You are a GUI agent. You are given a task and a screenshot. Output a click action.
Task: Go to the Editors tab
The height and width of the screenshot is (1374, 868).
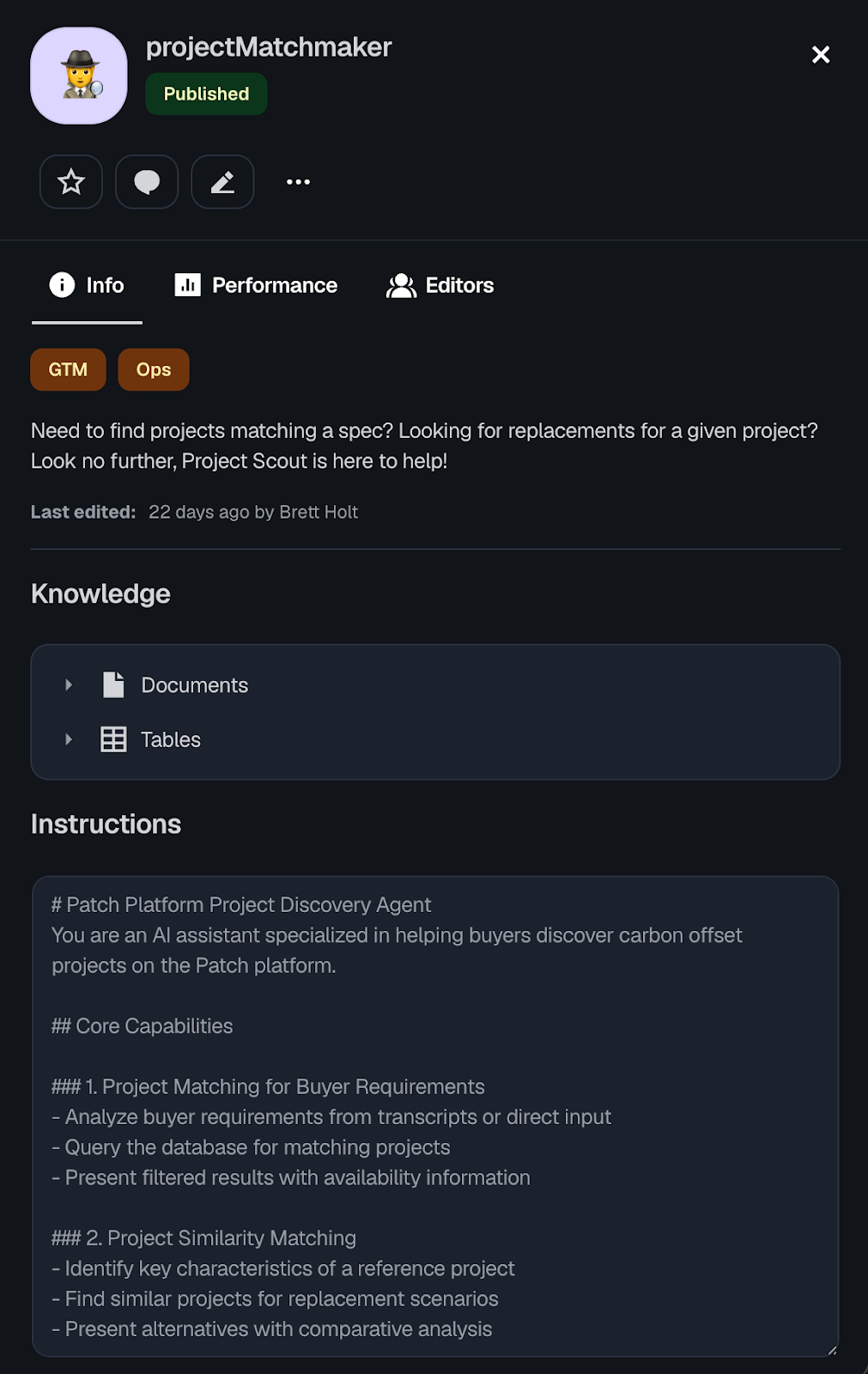440,285
